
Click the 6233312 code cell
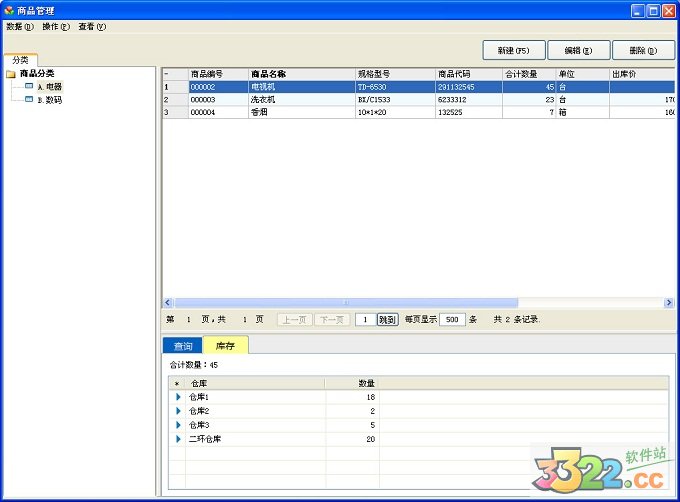point(469,100)
